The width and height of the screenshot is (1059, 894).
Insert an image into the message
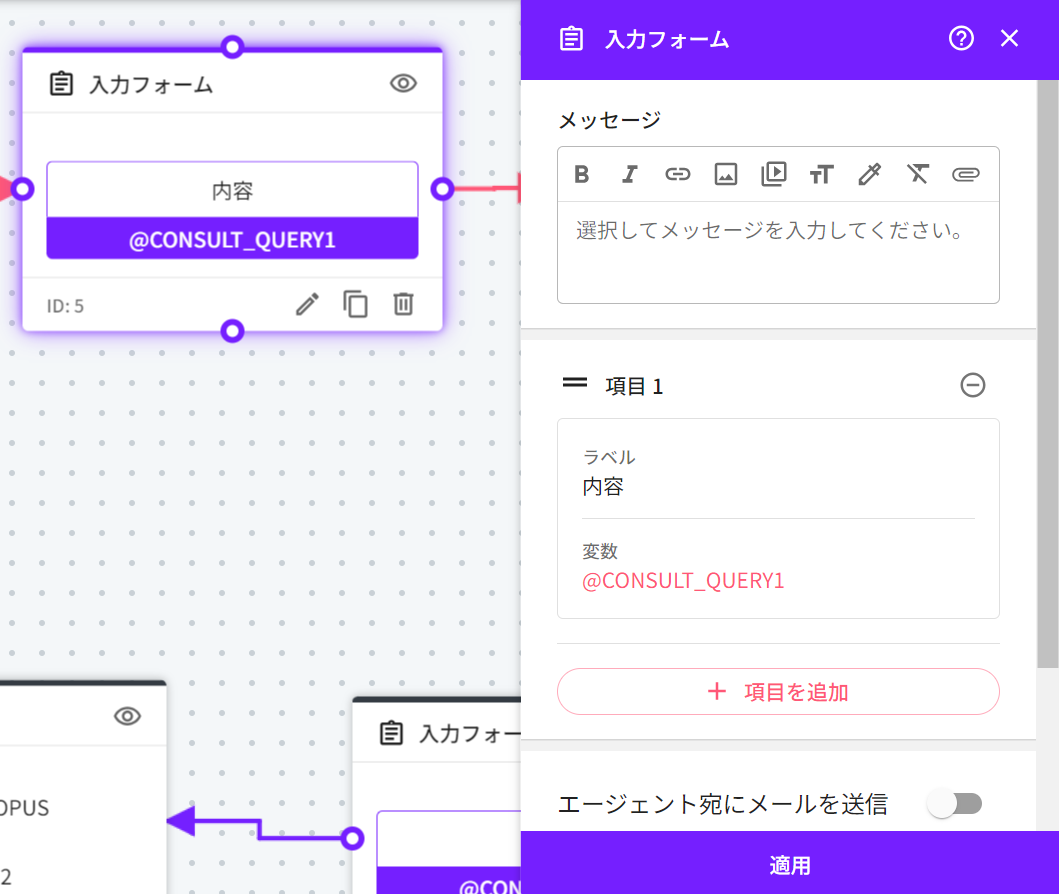click(x=725, y=175)
